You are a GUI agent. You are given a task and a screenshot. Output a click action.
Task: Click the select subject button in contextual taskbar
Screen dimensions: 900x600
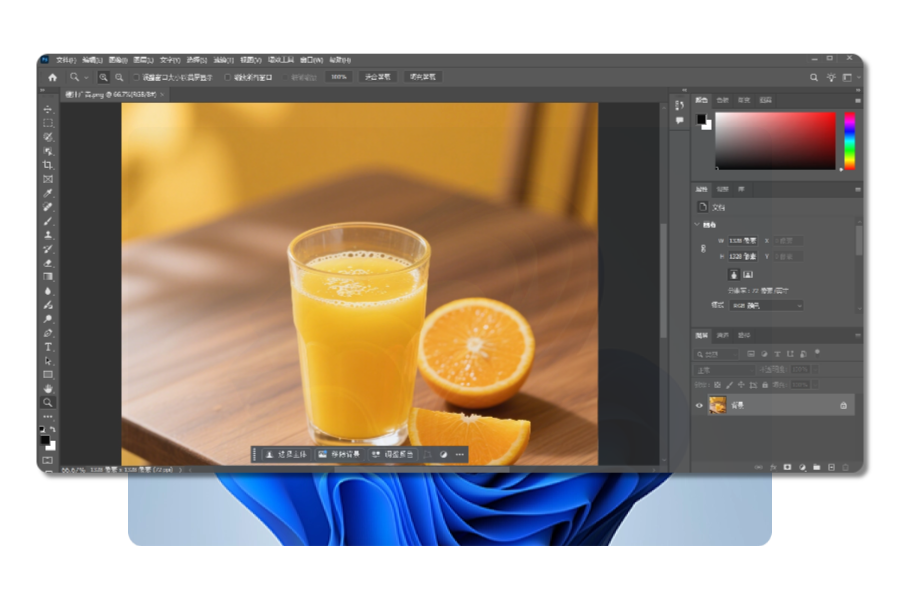coord(286,455)
